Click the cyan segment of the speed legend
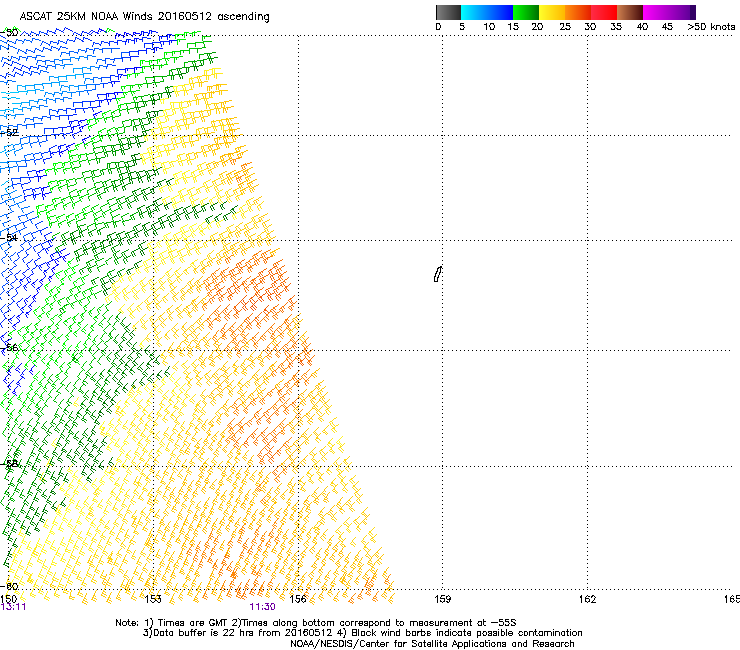Screen dimensions: 740x650 [474, 12]
